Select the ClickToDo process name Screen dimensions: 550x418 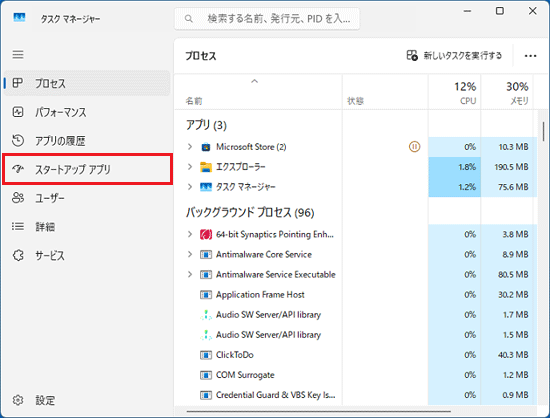click(235, 355)
